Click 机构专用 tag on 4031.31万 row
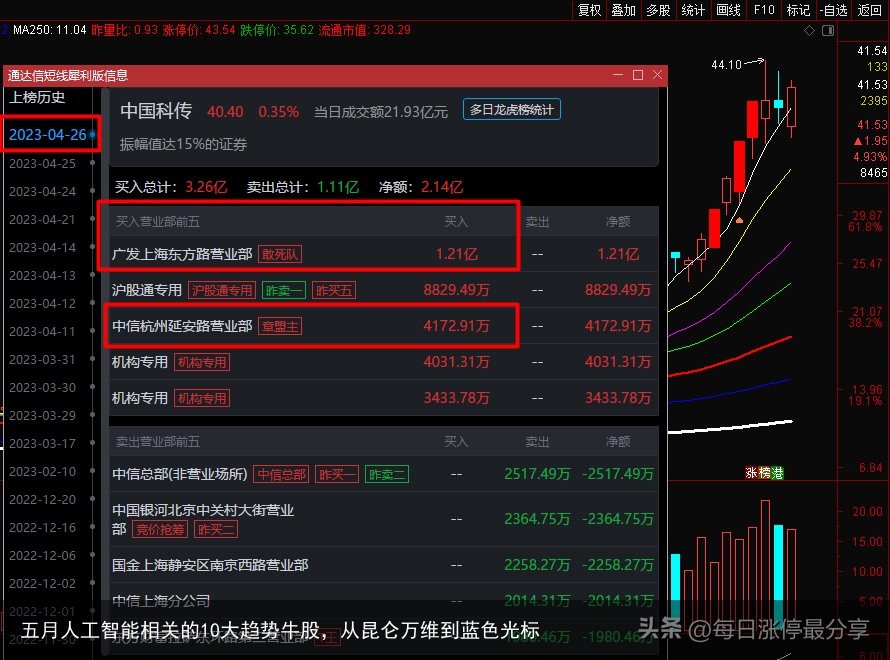This screenshot has width=890, height=660. (201, 363)
